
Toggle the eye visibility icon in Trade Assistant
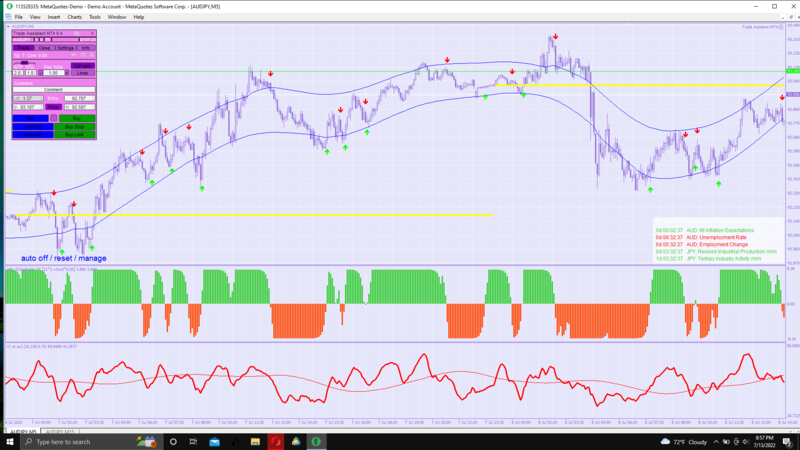point(73,55)
